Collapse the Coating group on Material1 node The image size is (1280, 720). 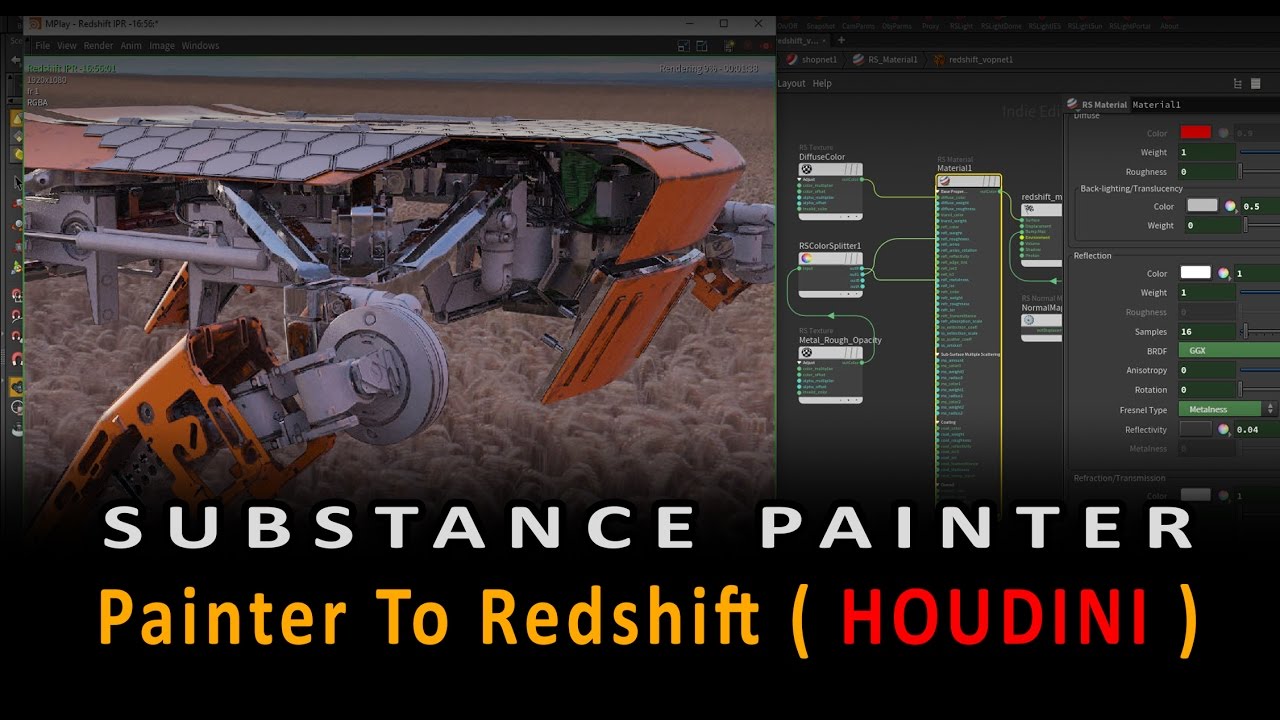[x=939, y=422]
